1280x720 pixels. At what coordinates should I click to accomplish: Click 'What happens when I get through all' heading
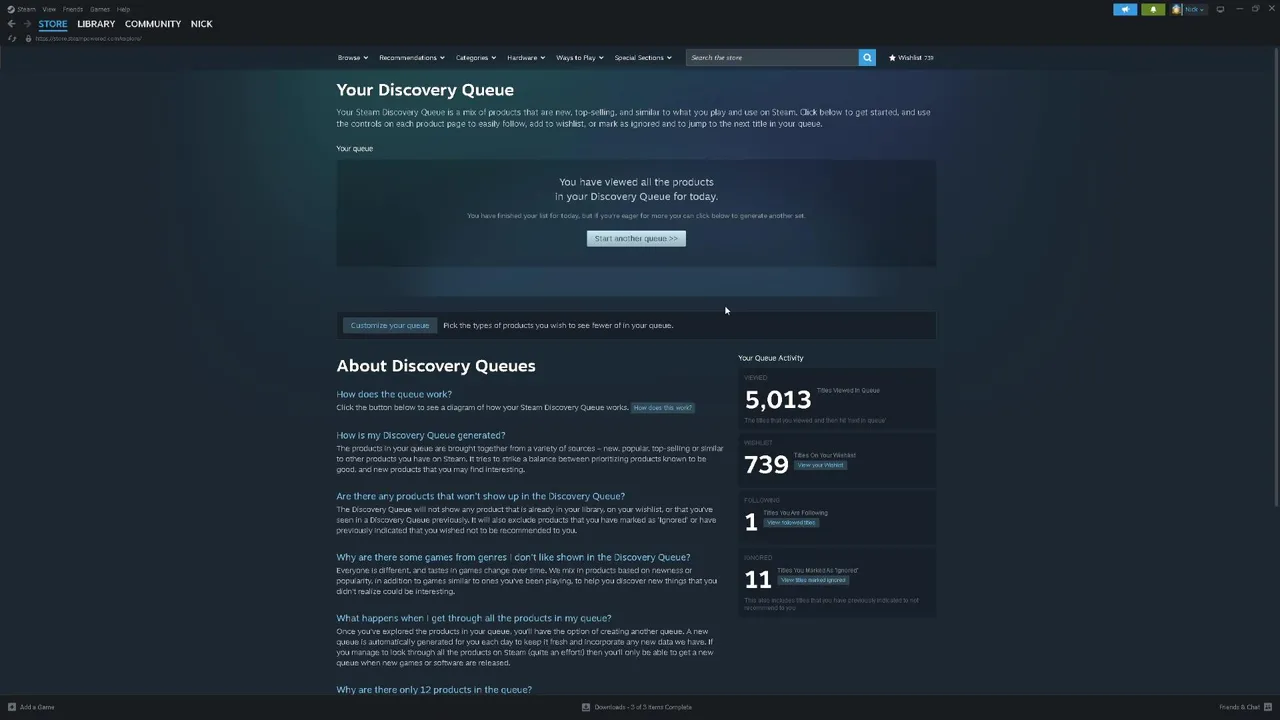click(474, 618)
